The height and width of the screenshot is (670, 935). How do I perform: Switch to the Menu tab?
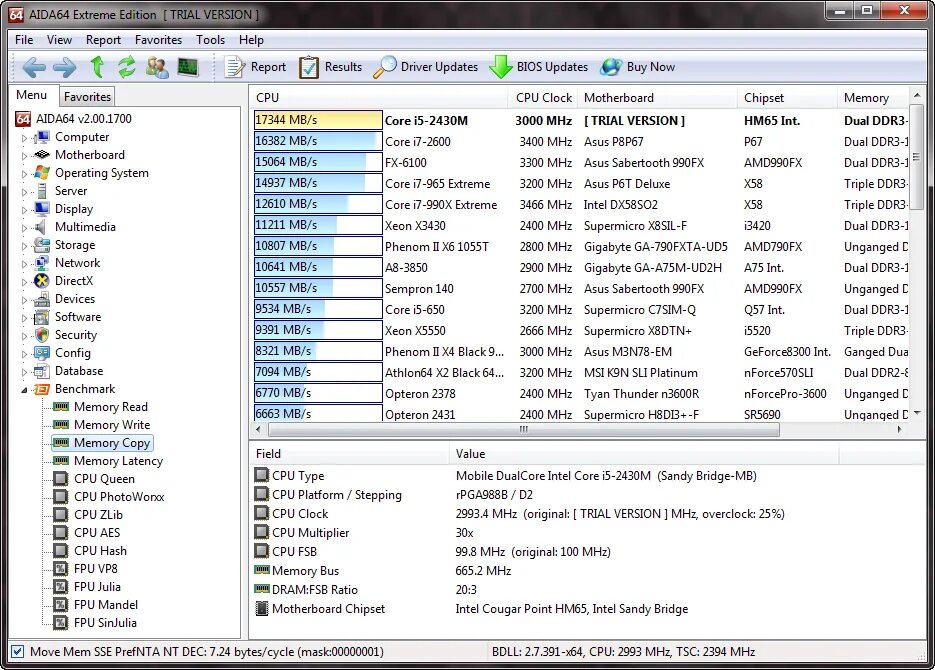32,95
